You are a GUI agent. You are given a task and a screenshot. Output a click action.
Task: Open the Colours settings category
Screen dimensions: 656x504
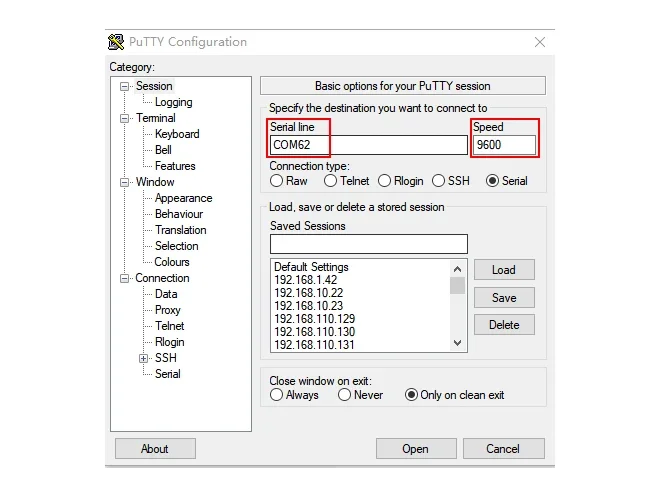[x=172, y=262]
